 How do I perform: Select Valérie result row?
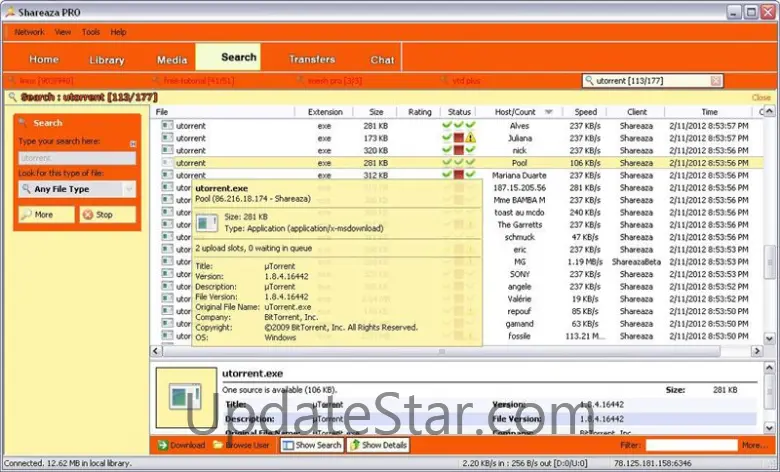[519, 299]
